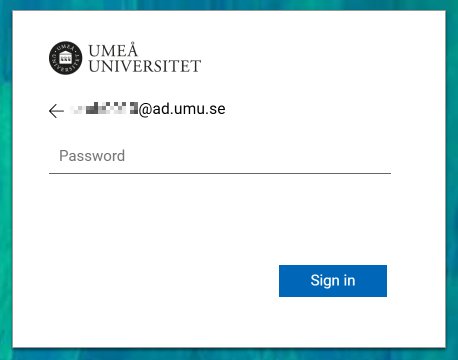Click the blue Sign in button
The image size is (458, 360).
click(333, 281)
